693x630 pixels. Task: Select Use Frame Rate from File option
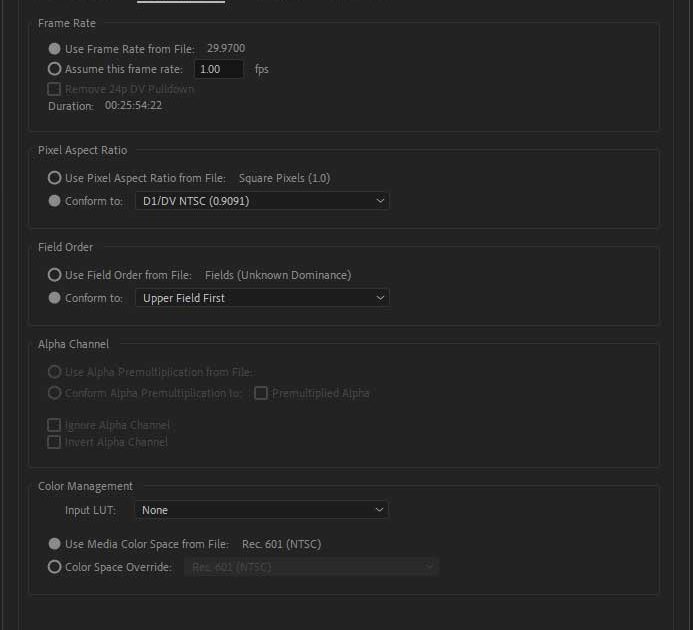(54, 49)
